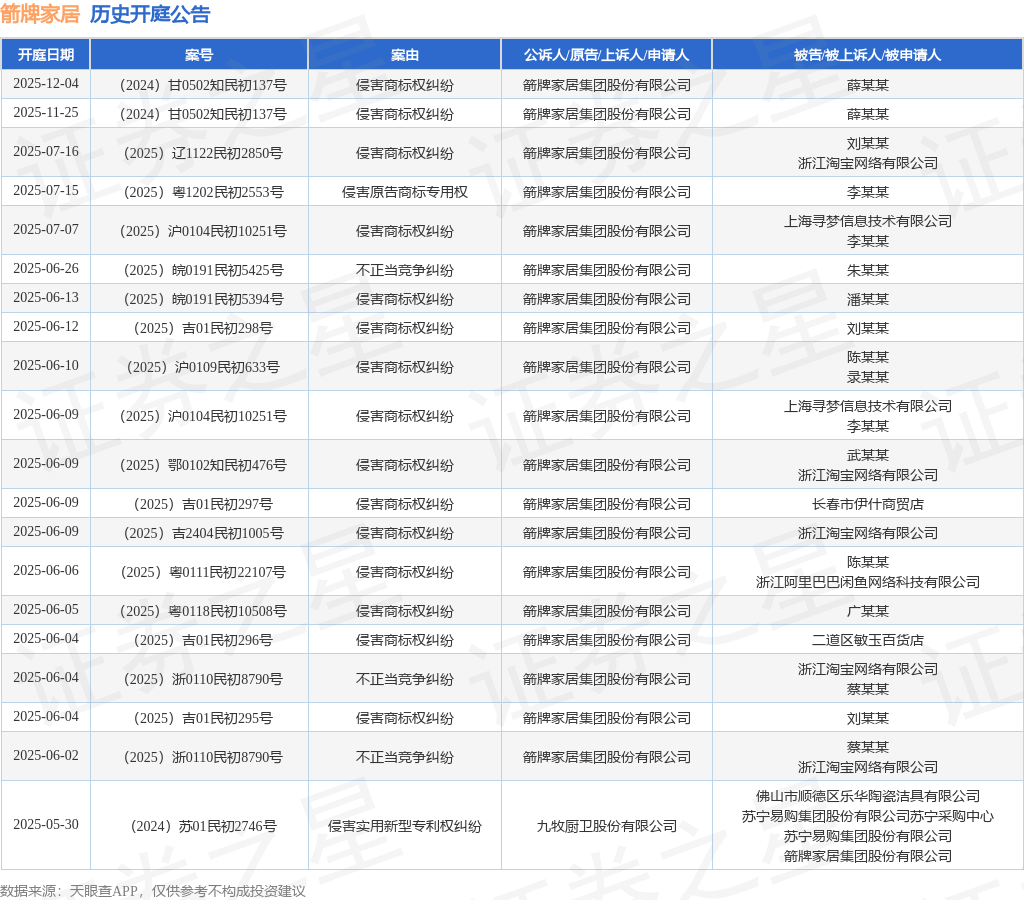Viewport: 1024px width, 900px height.
Task: Select case number (2025) 皖0191民初5425号
Action: pos(203,270)
